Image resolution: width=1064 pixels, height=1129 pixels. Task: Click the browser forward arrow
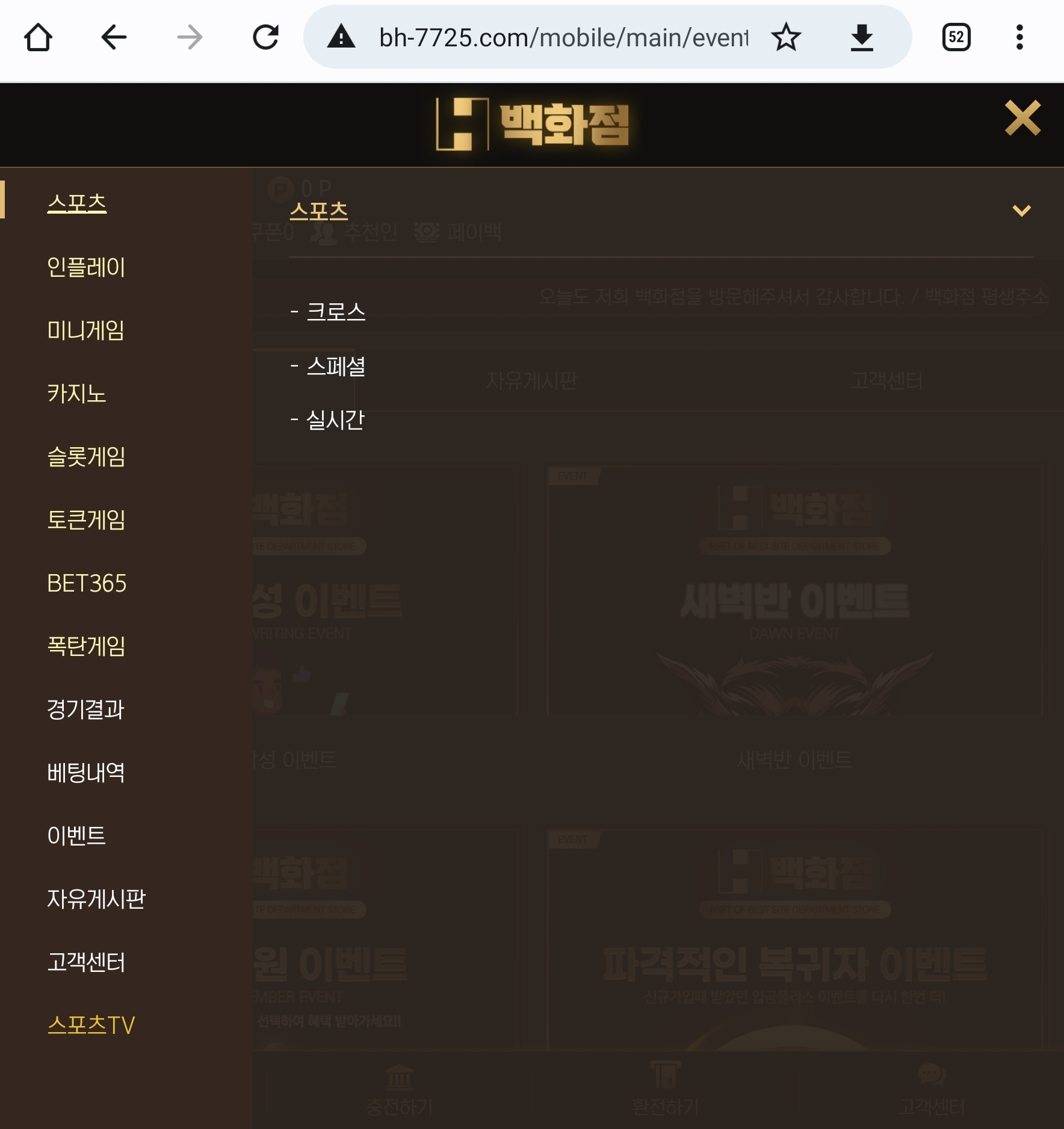pos(190,37)
